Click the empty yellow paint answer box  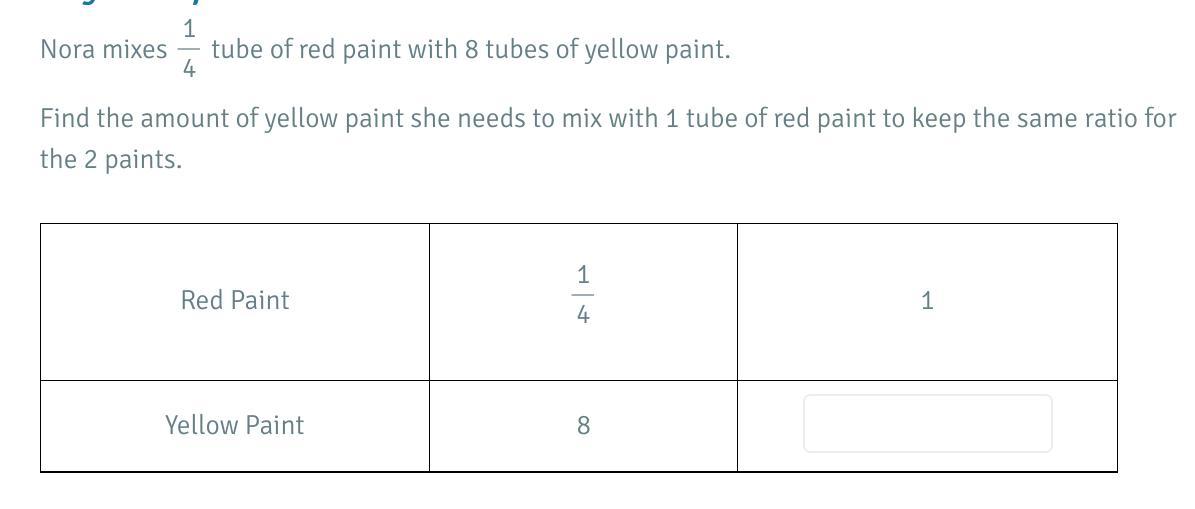point(927,424)
